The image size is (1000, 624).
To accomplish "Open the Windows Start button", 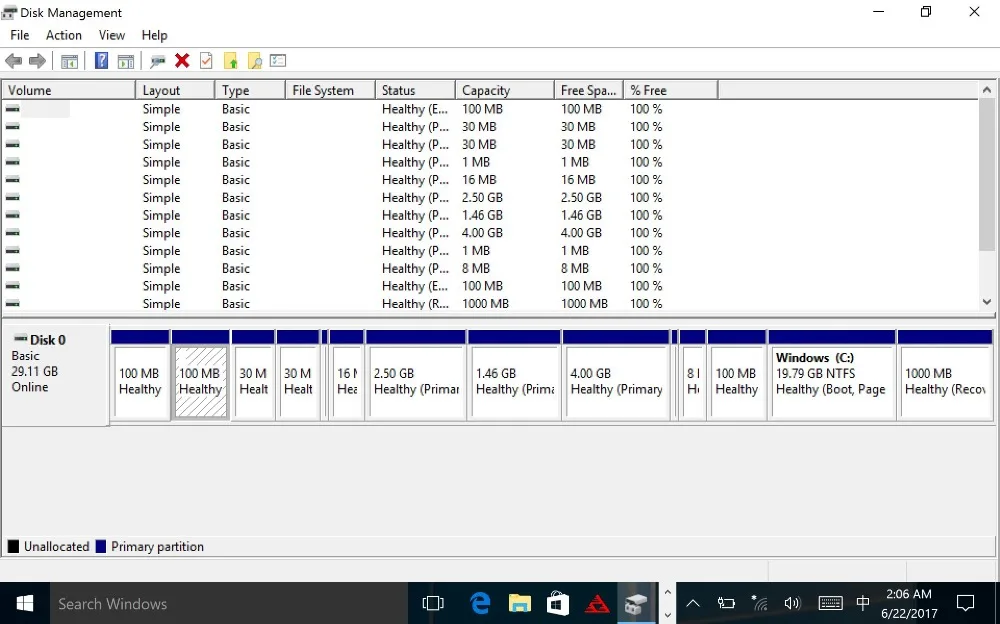I will tap(24, 603).
